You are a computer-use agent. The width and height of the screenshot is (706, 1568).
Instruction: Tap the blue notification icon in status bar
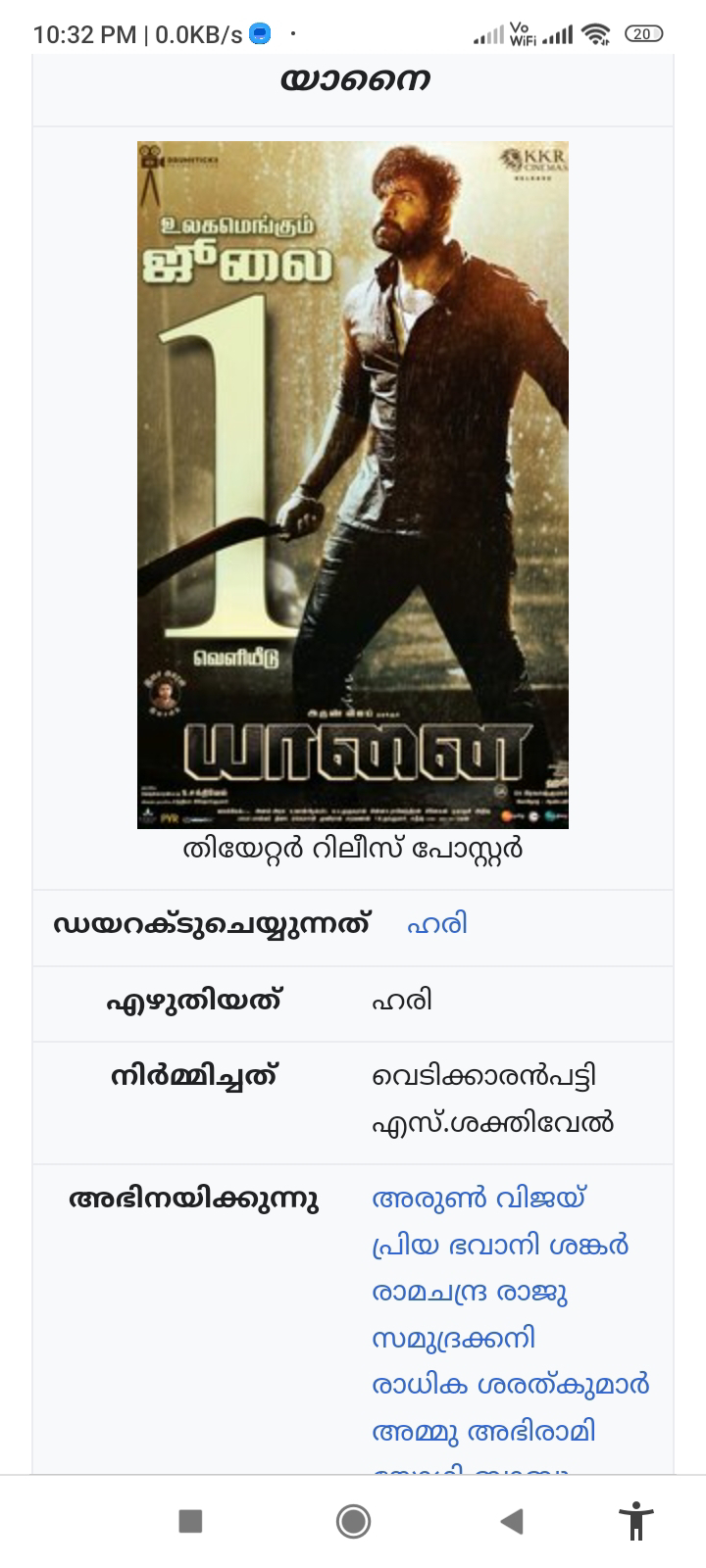(x=260, y=34)
